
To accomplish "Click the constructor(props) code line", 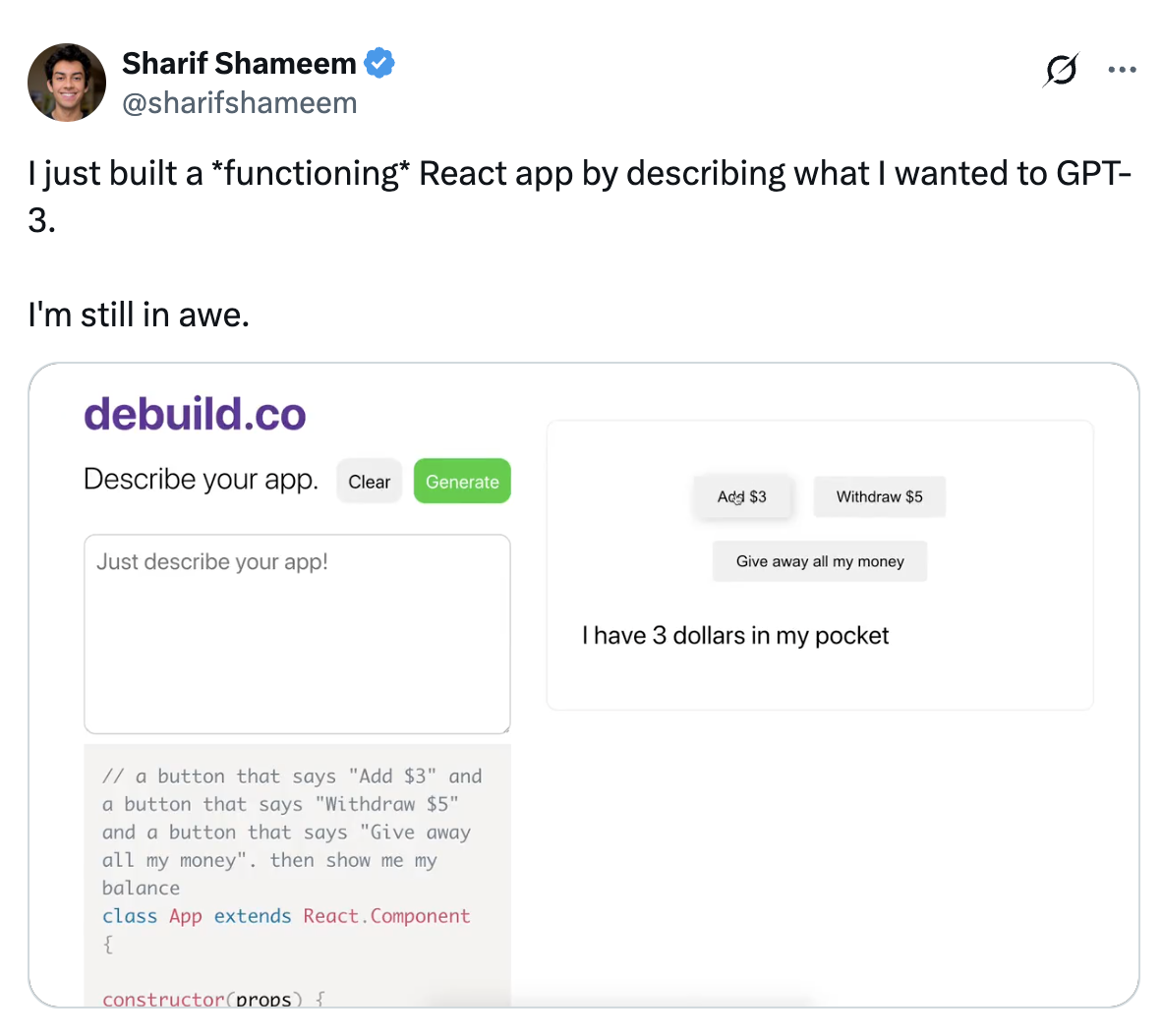I will pos(213,999).
